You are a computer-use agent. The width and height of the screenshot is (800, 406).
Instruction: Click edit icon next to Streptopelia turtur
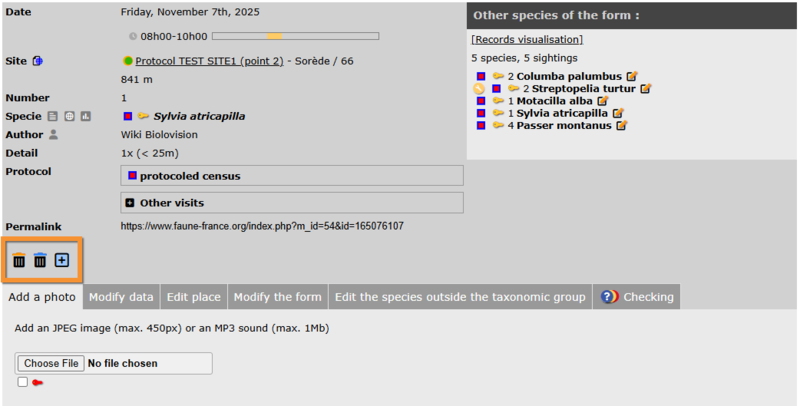click(x=645, y=89)
